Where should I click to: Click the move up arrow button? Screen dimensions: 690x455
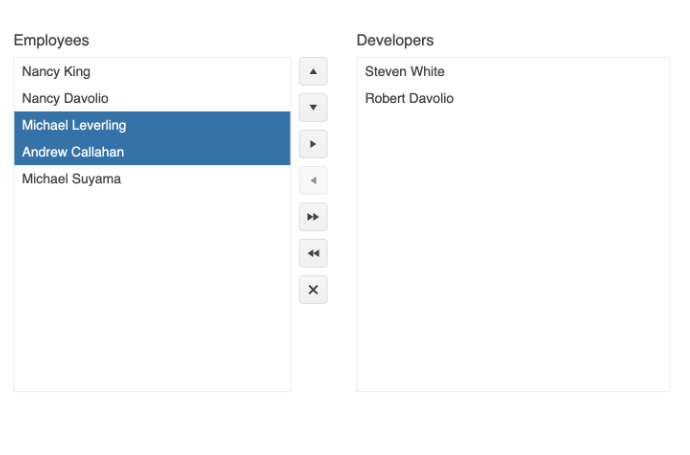pos(313,71)
